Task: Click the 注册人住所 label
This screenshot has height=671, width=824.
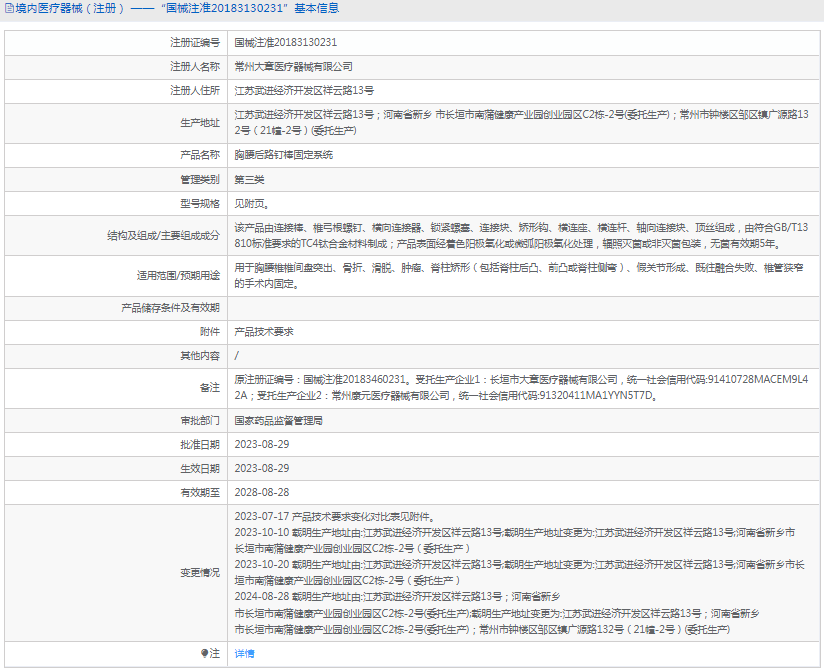Action: 195,90
